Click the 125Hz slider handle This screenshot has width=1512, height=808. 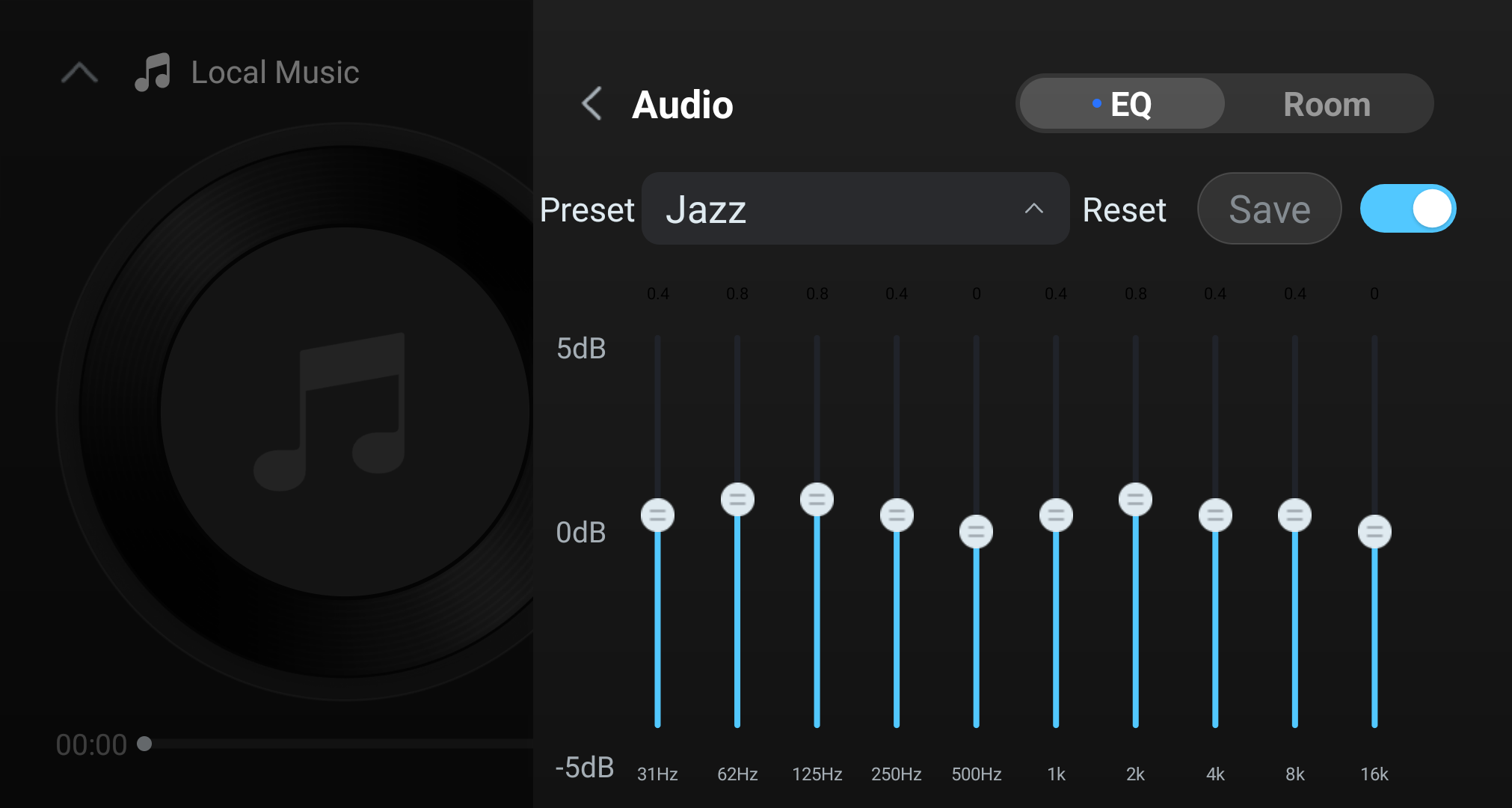[817, 500]
